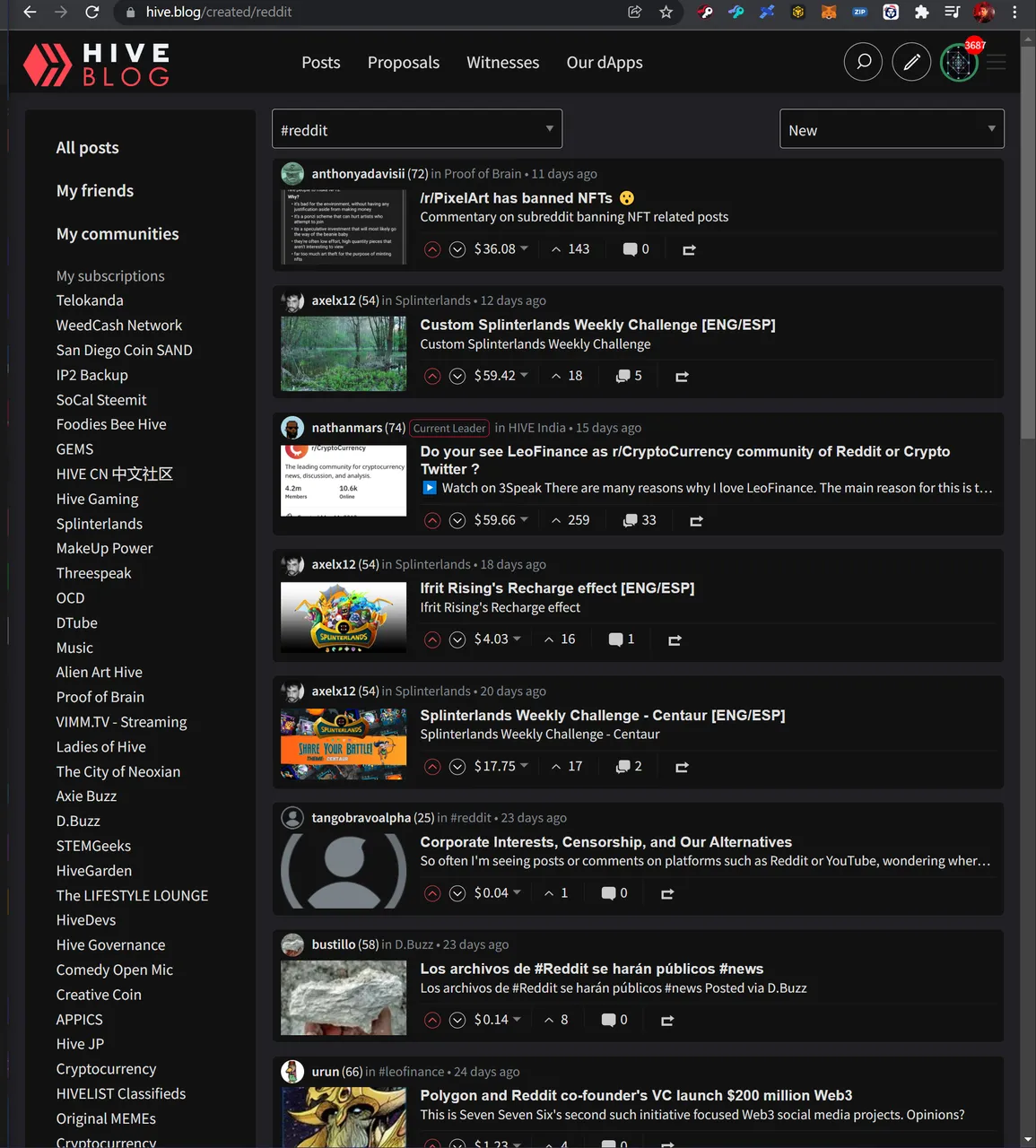Open the #reddit tag dropdown
This screenshot has height=1148, width=1036.
tap(417, 129)
